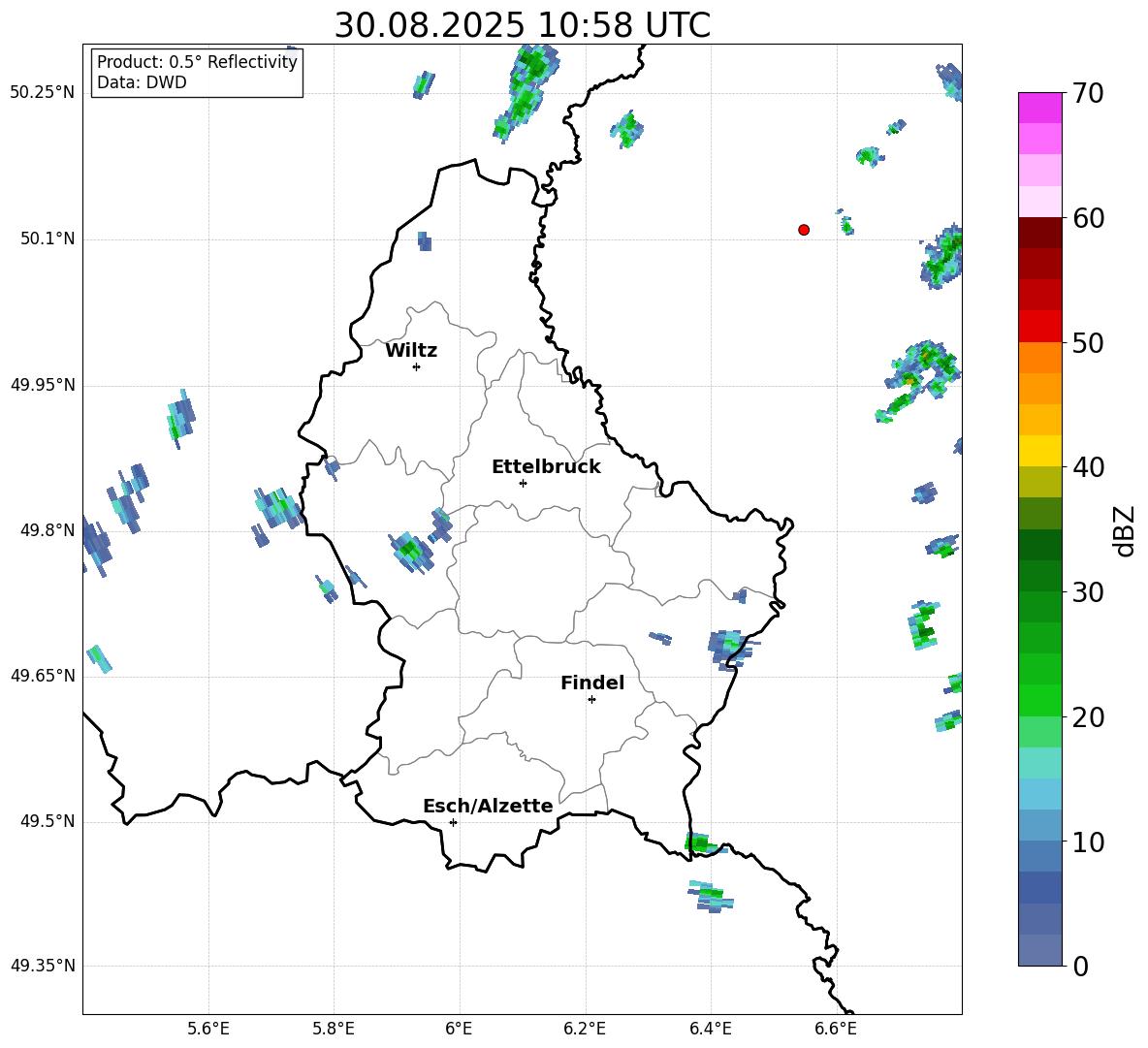Click the map title showing 10:58 UTC
The width and height of the screenshot is (1148, 1048).
(x=522, y=26)
